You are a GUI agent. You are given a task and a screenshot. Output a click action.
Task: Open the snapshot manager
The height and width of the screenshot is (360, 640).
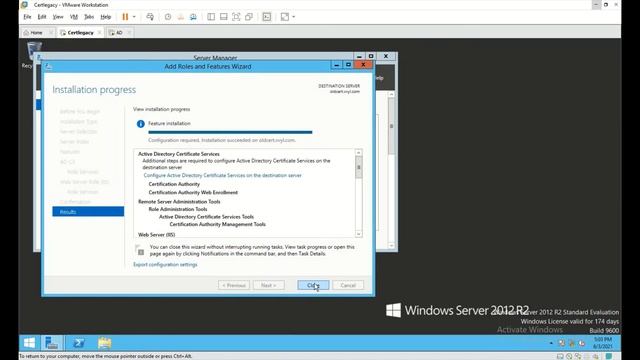[x=193, y=17]
